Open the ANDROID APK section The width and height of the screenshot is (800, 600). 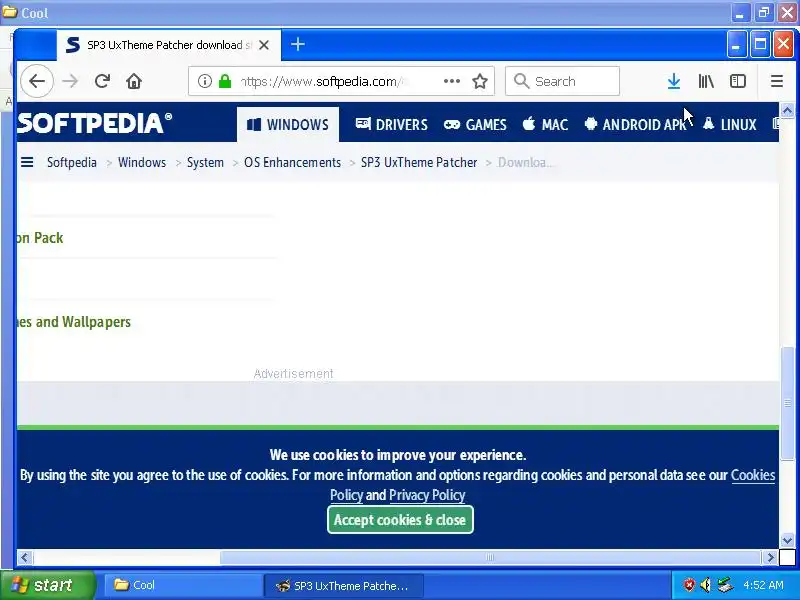[635, 124]
